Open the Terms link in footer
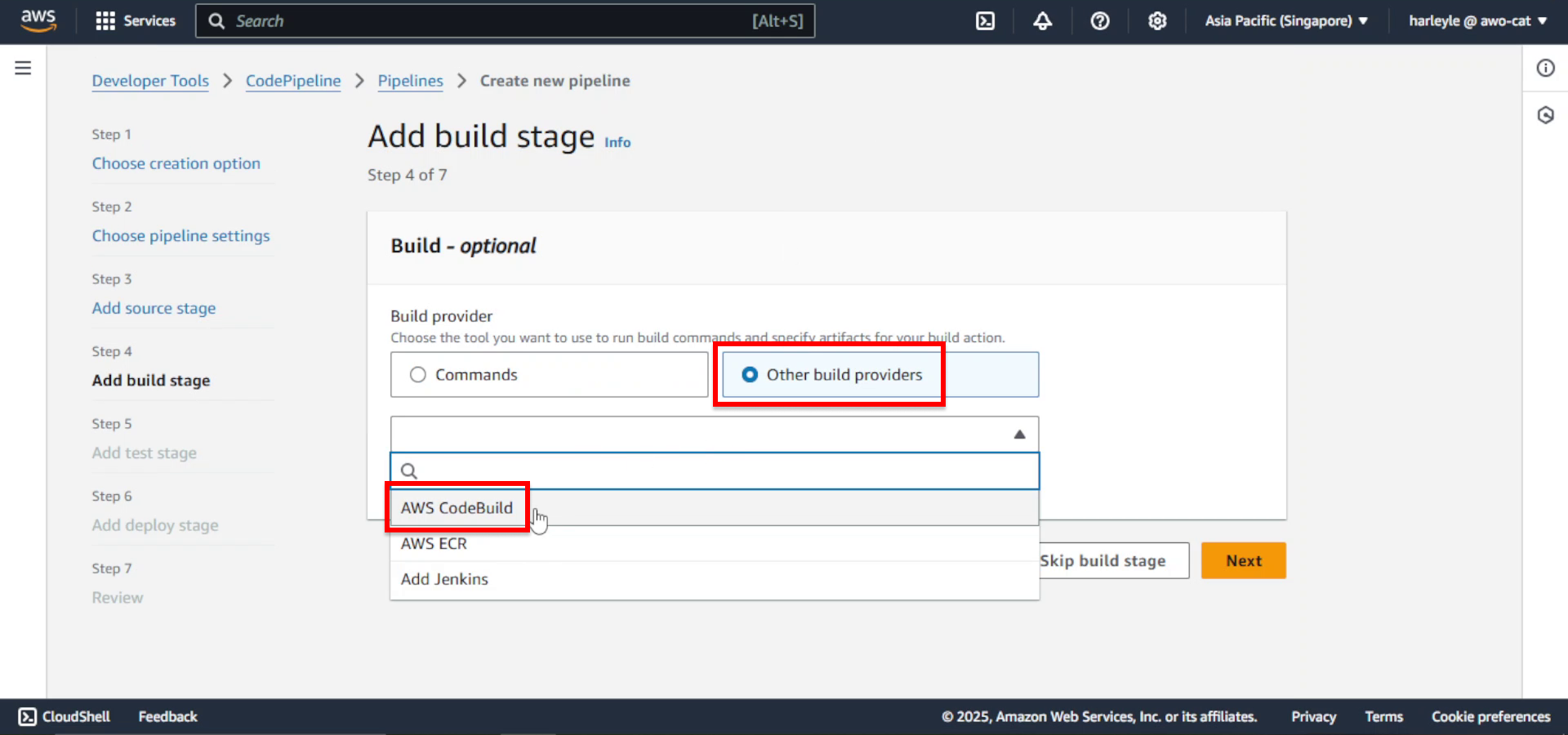 tap(1383, 716)
